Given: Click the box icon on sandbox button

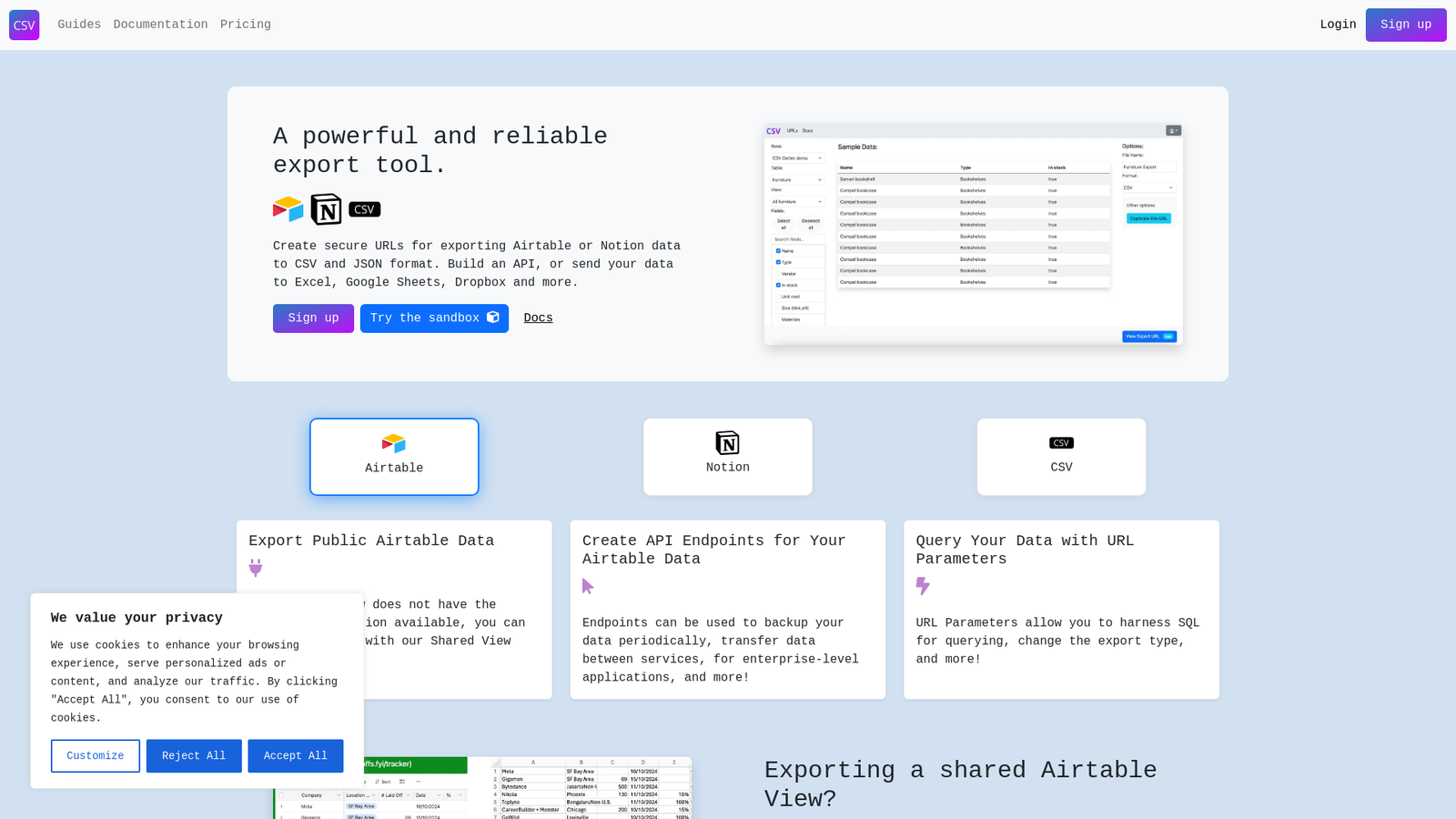Looking at the screenshot, I should click(493, 318).
